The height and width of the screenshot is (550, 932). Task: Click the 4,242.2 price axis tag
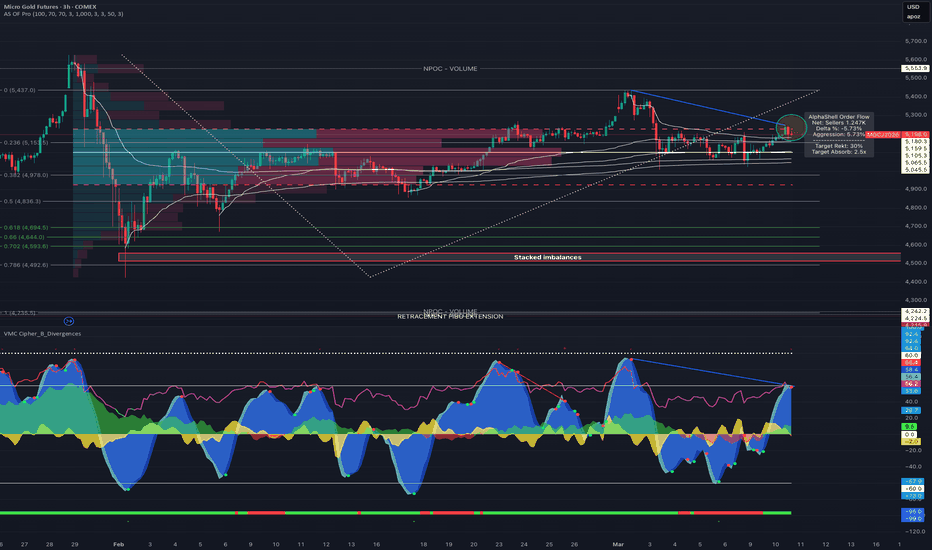point(915,311)
